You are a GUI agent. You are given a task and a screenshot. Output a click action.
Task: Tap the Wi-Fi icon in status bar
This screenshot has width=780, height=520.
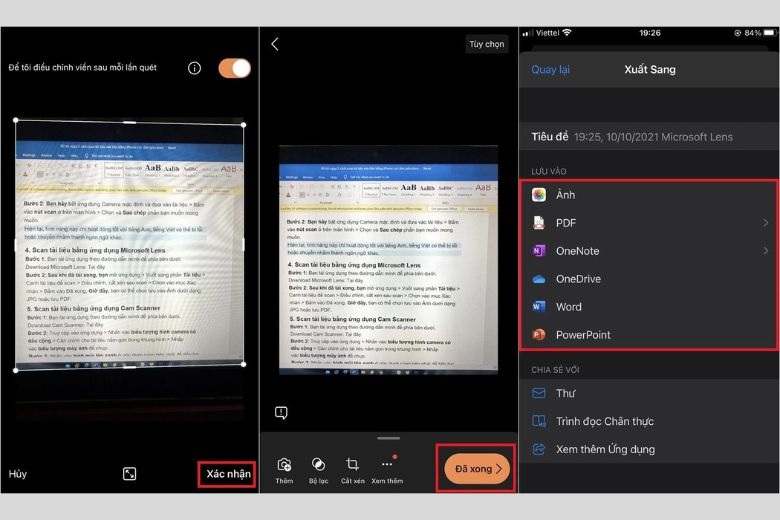[567, 33]
